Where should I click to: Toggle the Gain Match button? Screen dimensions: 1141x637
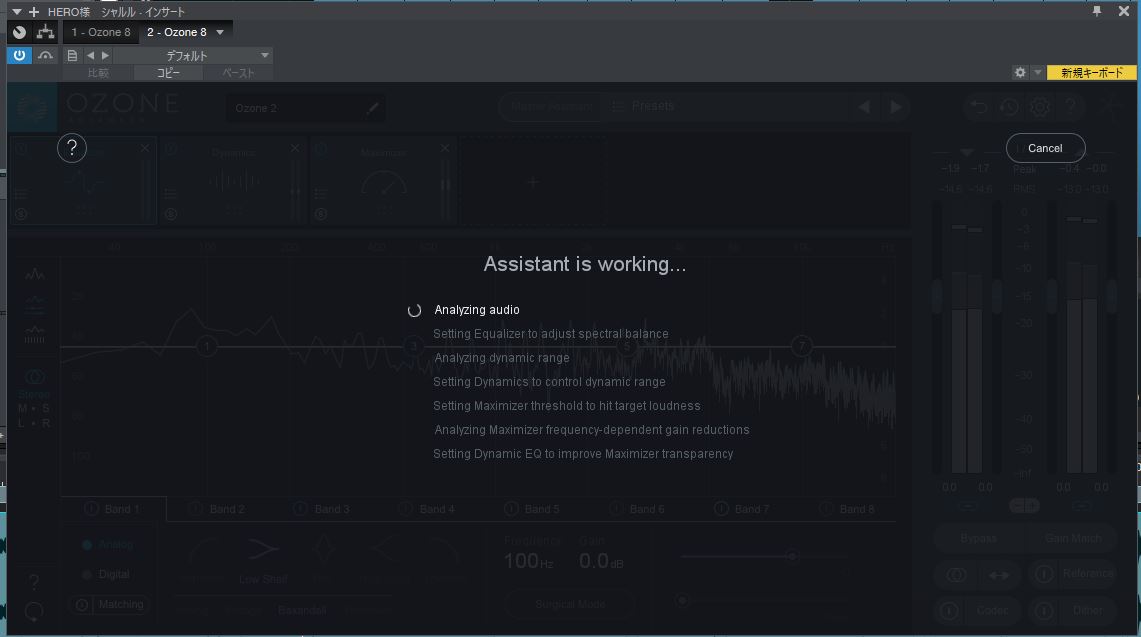[x=1073, y=539]
